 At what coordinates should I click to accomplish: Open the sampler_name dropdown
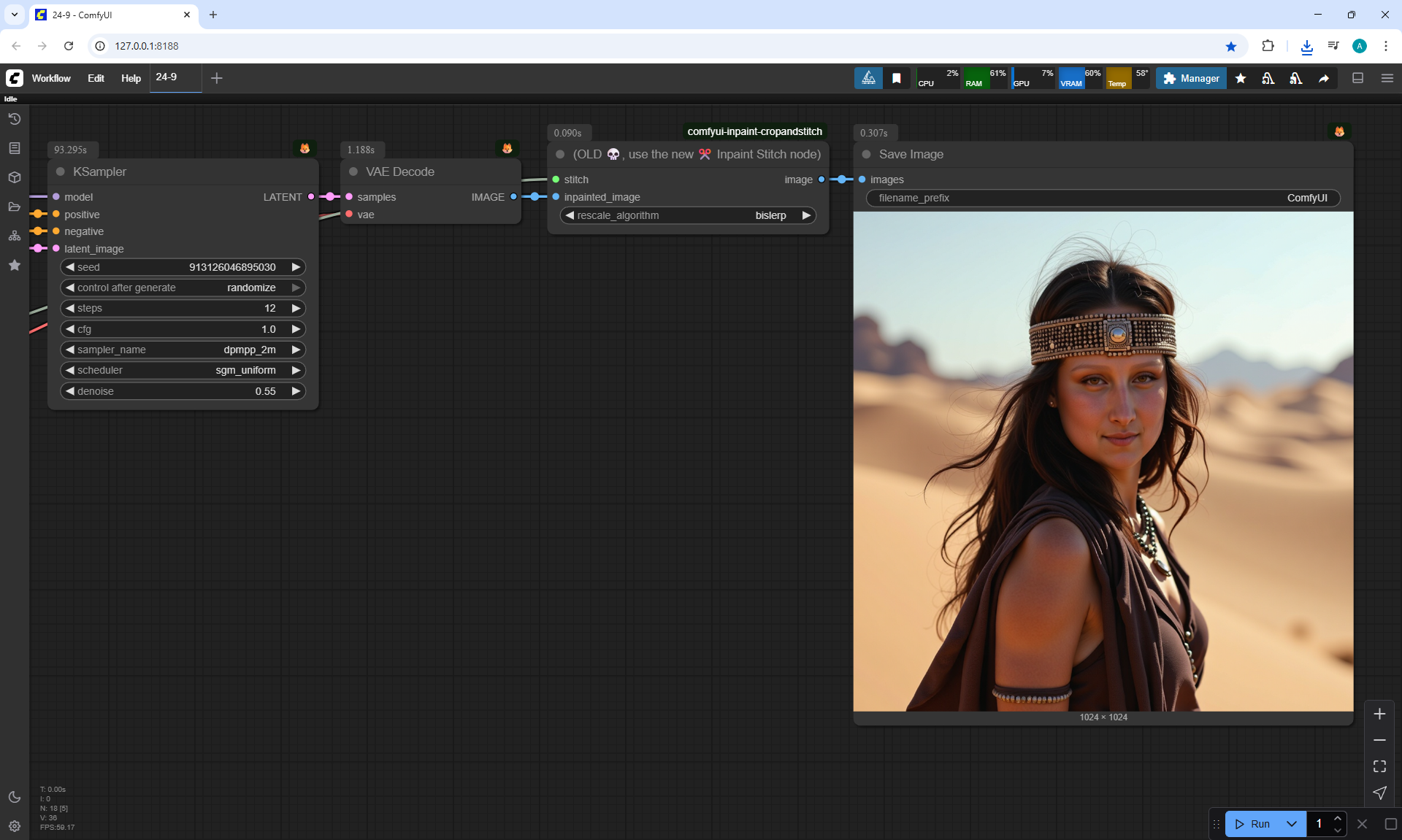point(183,350)
